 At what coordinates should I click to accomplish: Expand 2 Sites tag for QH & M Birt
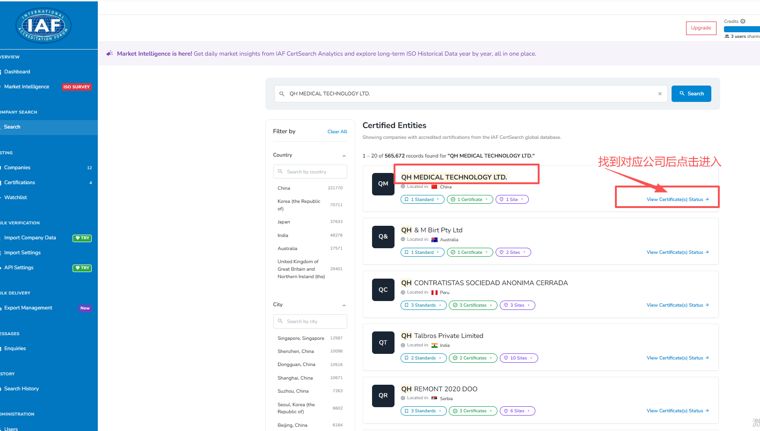click(513, 253)
